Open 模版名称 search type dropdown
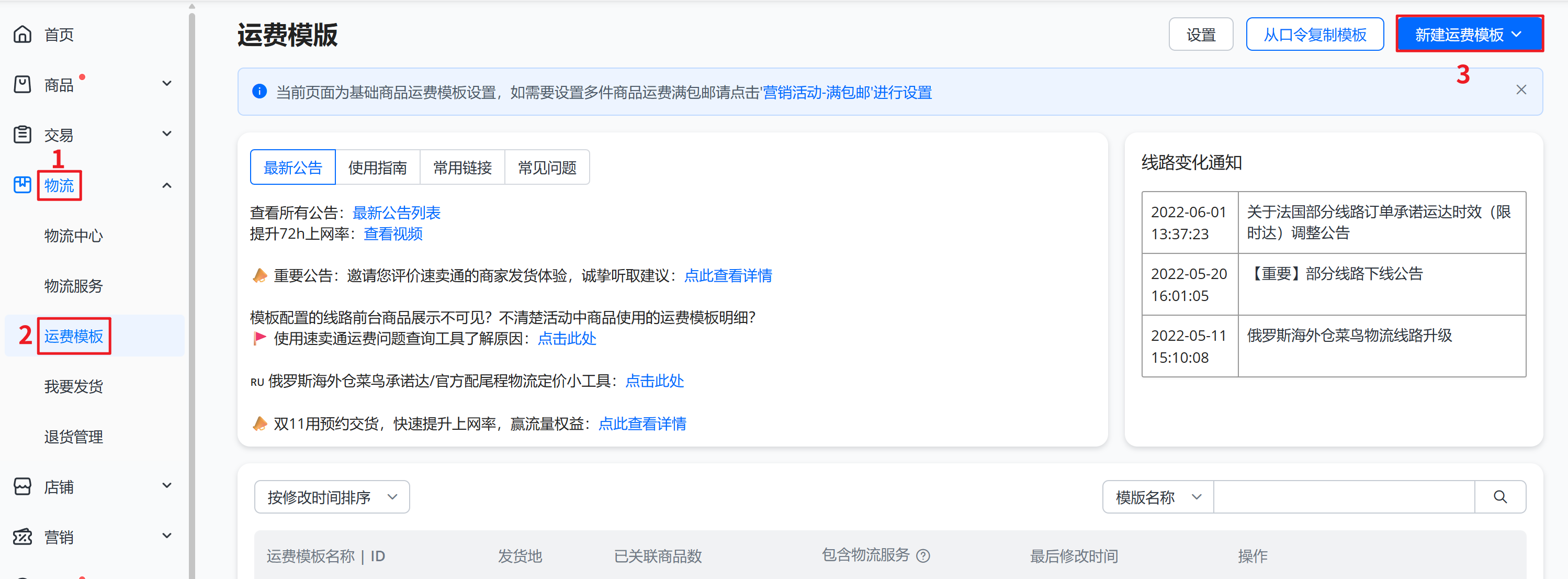Image resolution: width=1568 pixels, height=579 pixels. point(1157,497)
